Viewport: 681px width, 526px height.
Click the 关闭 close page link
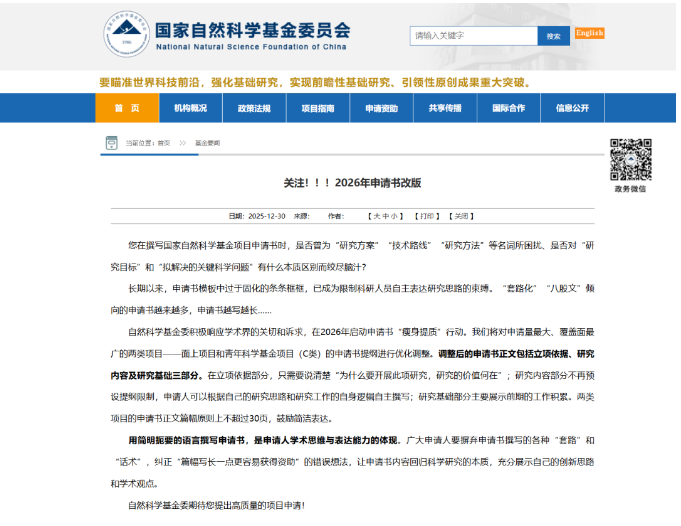461,216
